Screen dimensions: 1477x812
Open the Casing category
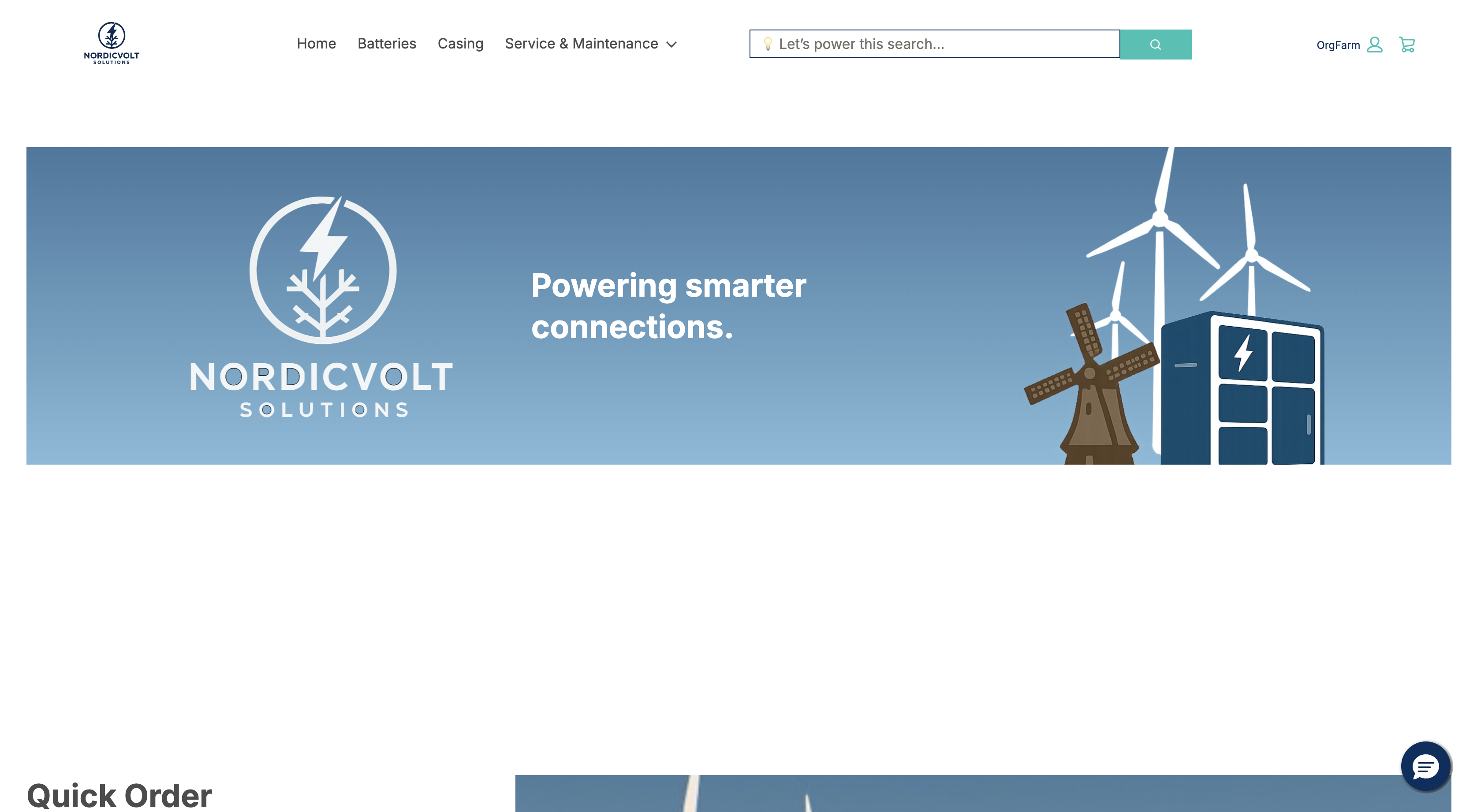point(460,44)
